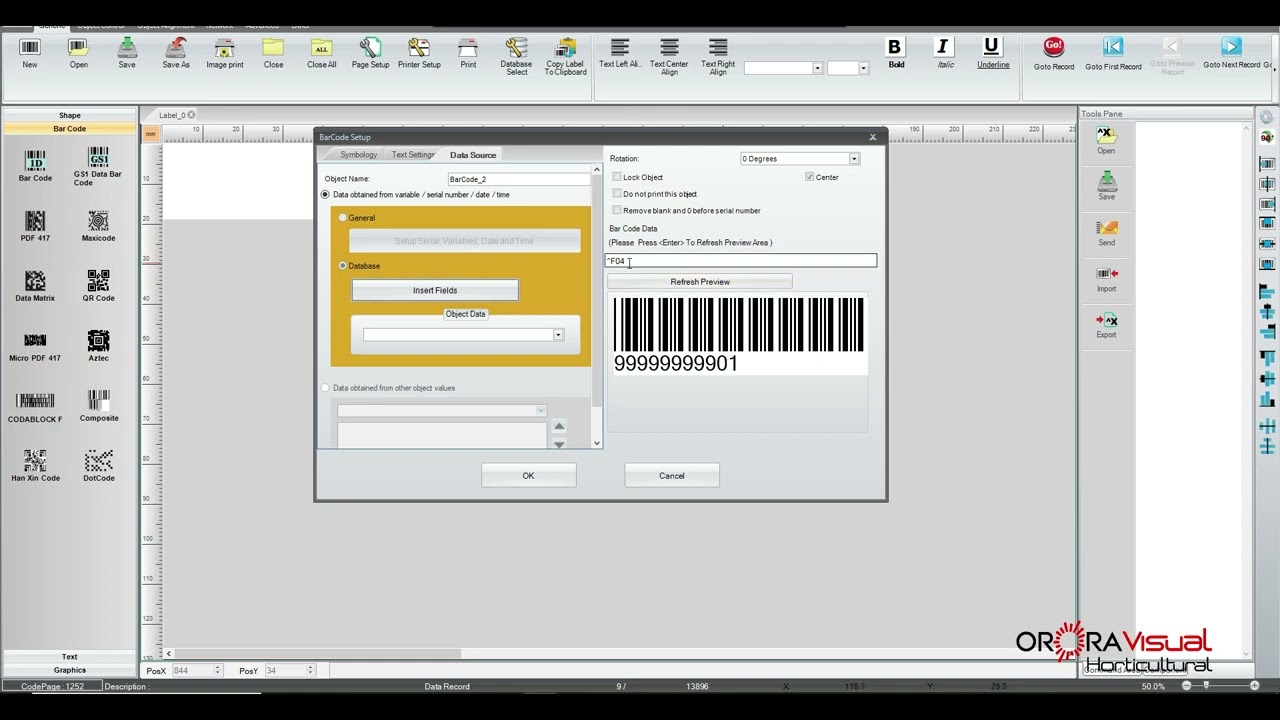Toggle Lock Object checkbox

tap(617, 177)
